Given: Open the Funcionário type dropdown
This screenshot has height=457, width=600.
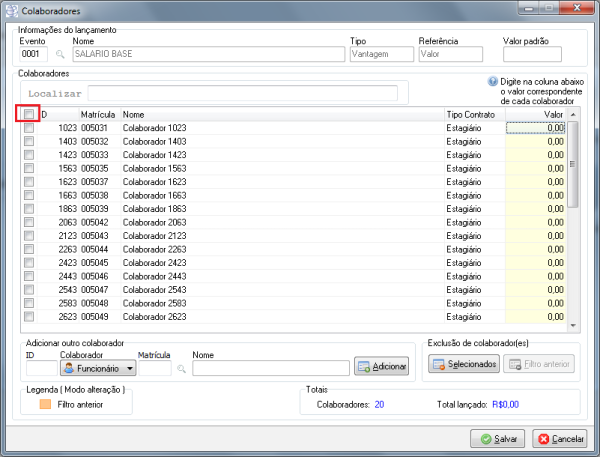Looking at the screenshot, I should 130,368.
